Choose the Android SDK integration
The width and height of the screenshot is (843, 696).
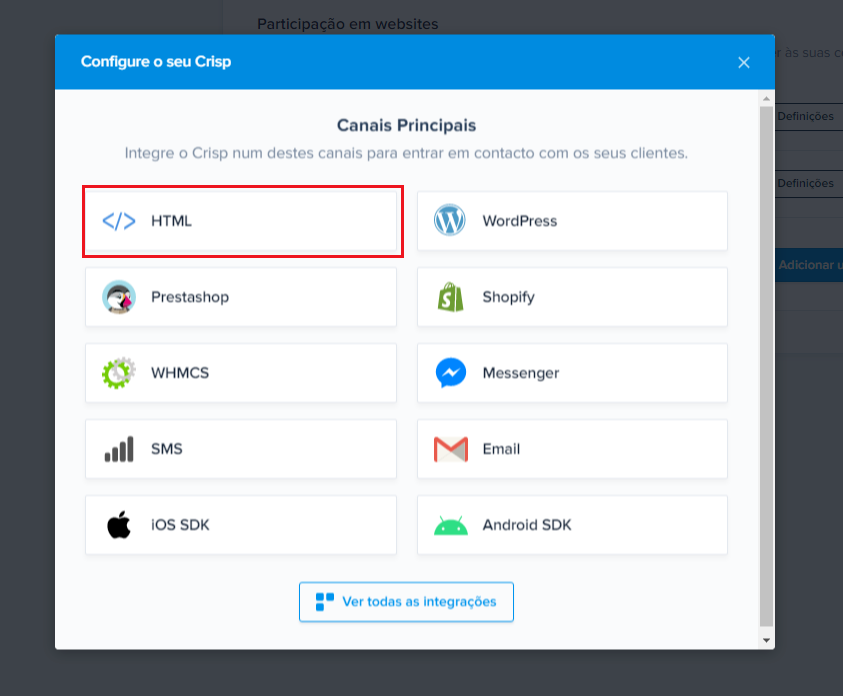(572, 525)
